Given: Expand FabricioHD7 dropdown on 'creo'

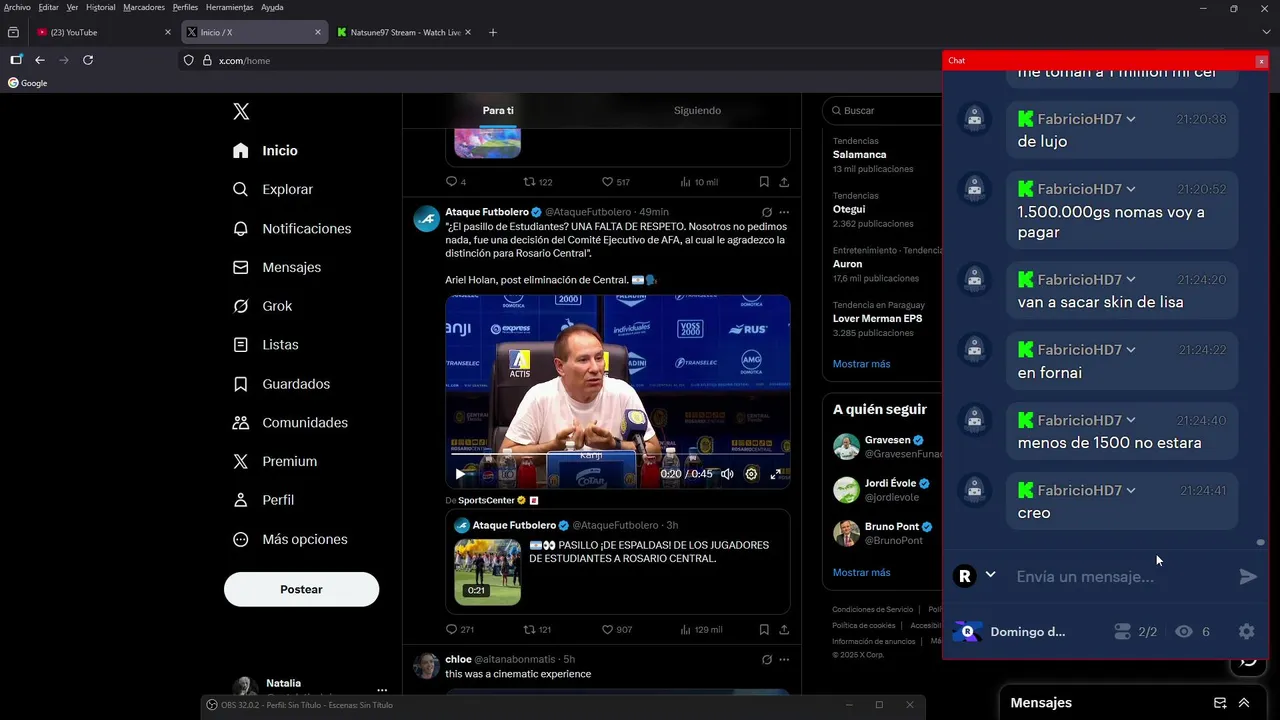Looking at the screenshot, I should (x=1131, y=490).
